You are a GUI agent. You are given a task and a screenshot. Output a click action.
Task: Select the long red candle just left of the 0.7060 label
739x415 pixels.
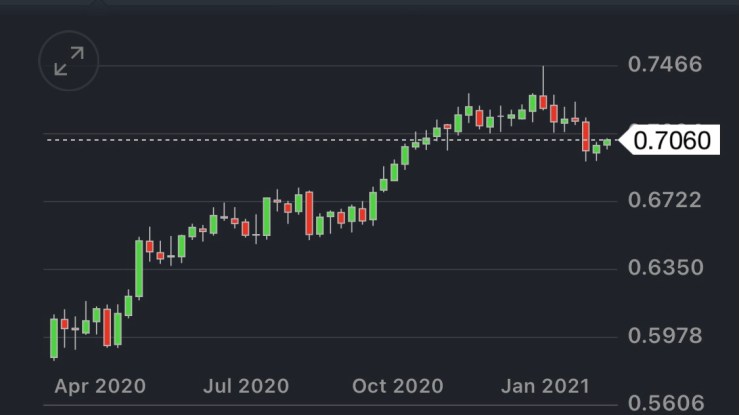pyautogui.click(x=586, y=135)
